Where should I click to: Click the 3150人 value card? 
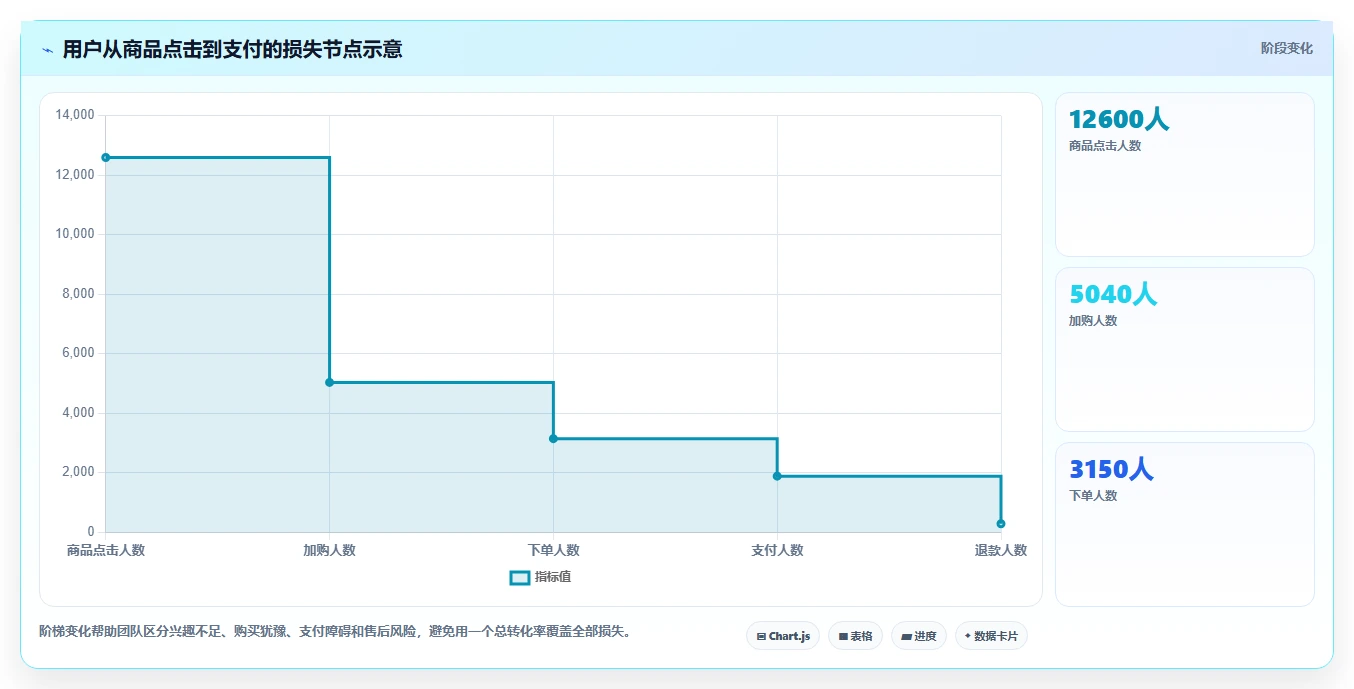pyautogui.click(x=1185, y=524)
